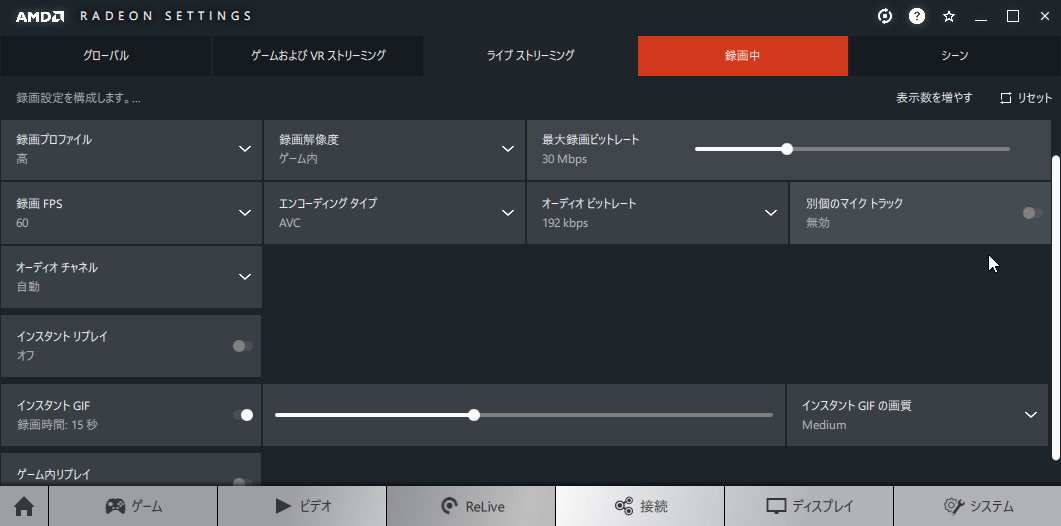The height and width of the screenshot is (526, 1061).
Task: Click the 録画時間: 15 秒 text
Action: 58,425
